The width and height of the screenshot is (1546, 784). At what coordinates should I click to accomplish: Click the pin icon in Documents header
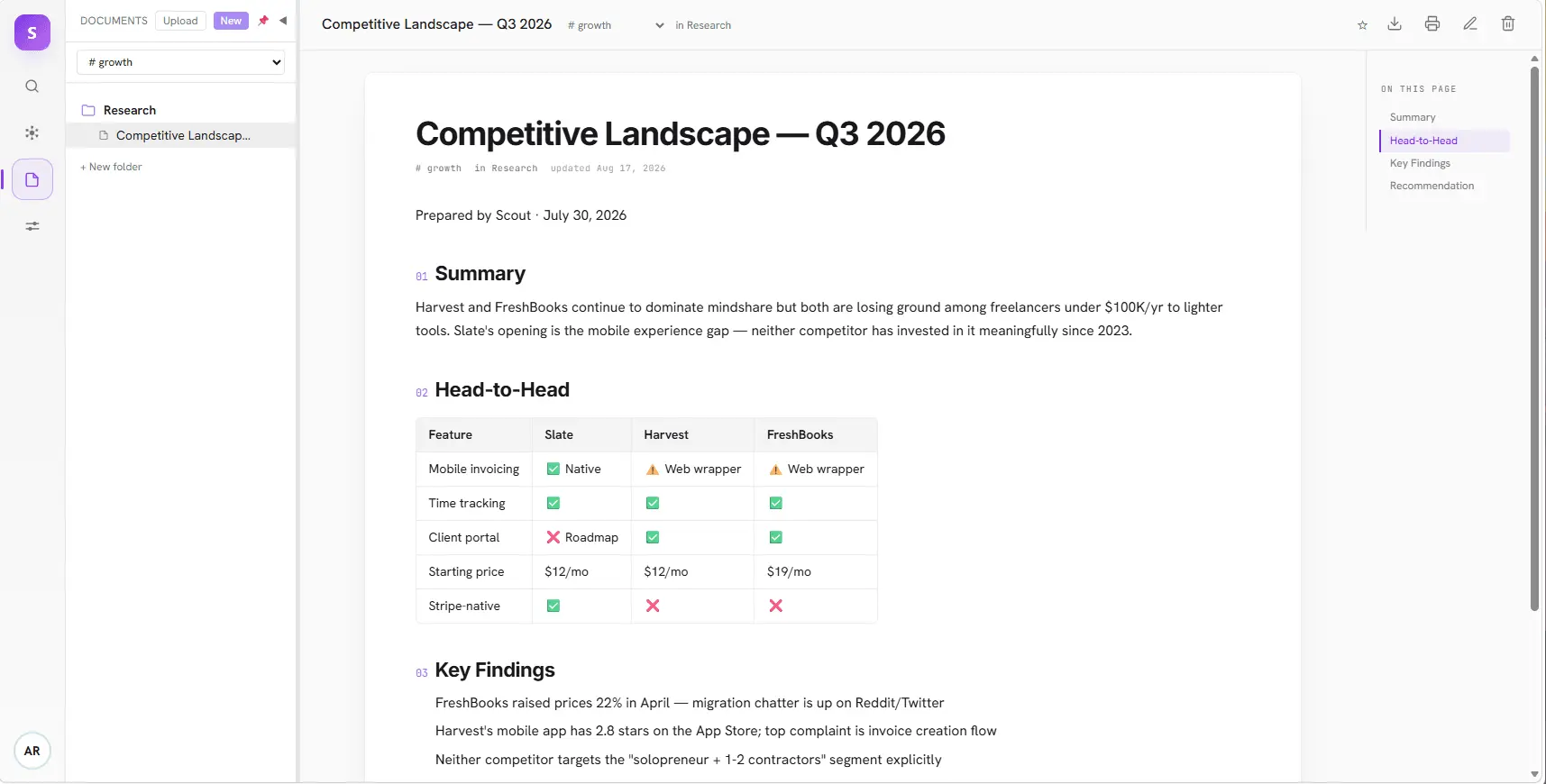(x=263, y=21)
